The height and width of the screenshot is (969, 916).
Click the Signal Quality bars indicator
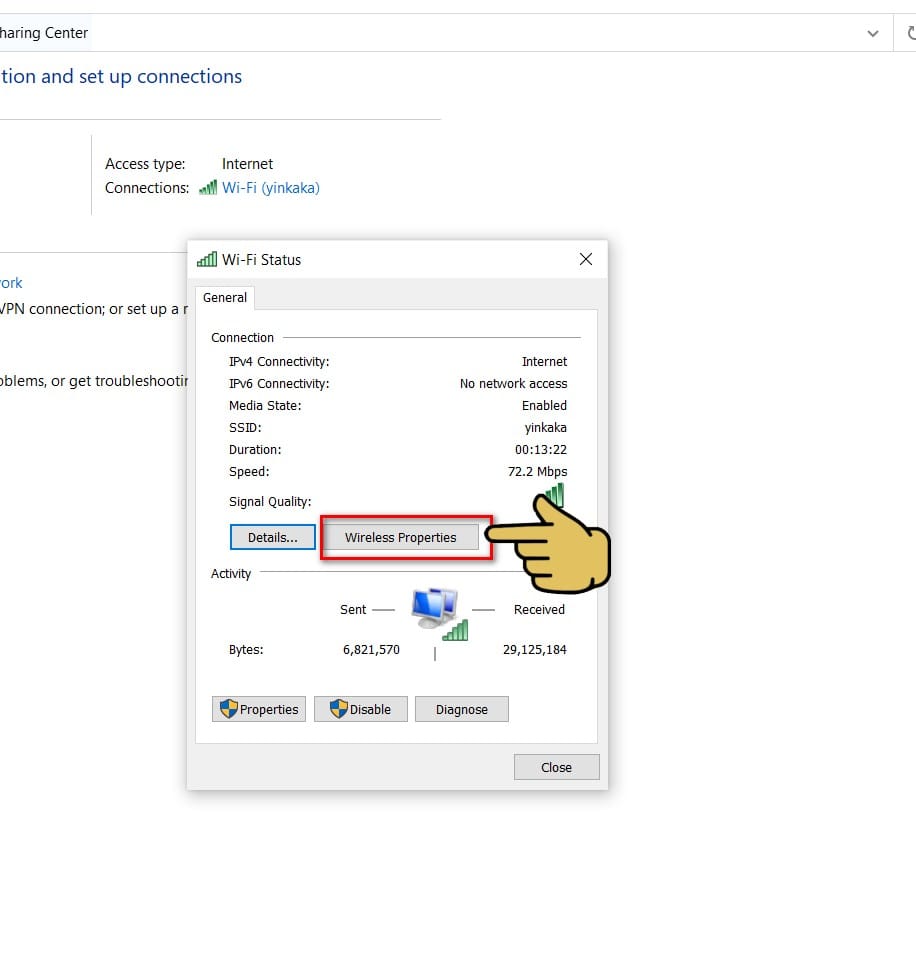554,495
